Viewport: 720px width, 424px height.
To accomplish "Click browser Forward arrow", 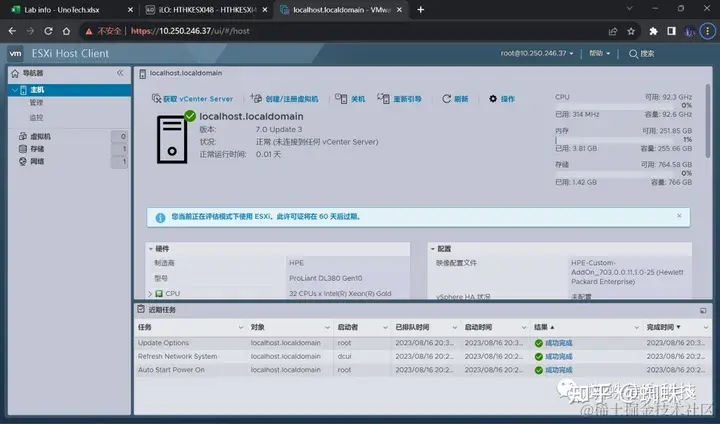I will (30, 31).
